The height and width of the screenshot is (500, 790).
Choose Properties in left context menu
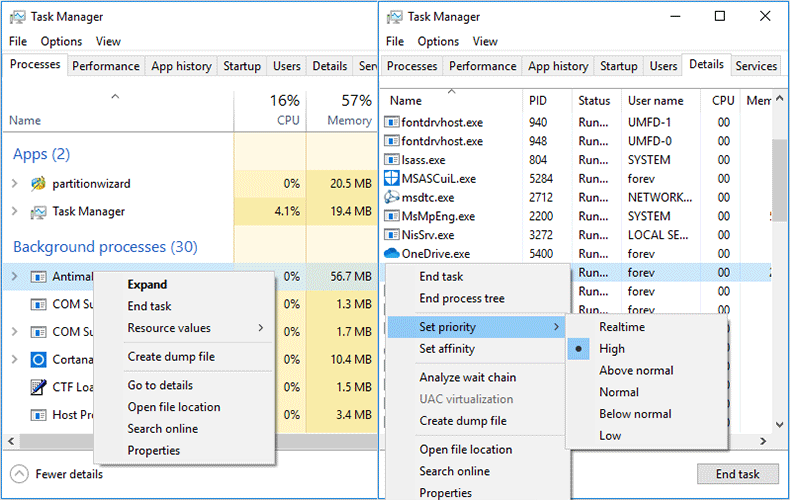pos(154,451)
